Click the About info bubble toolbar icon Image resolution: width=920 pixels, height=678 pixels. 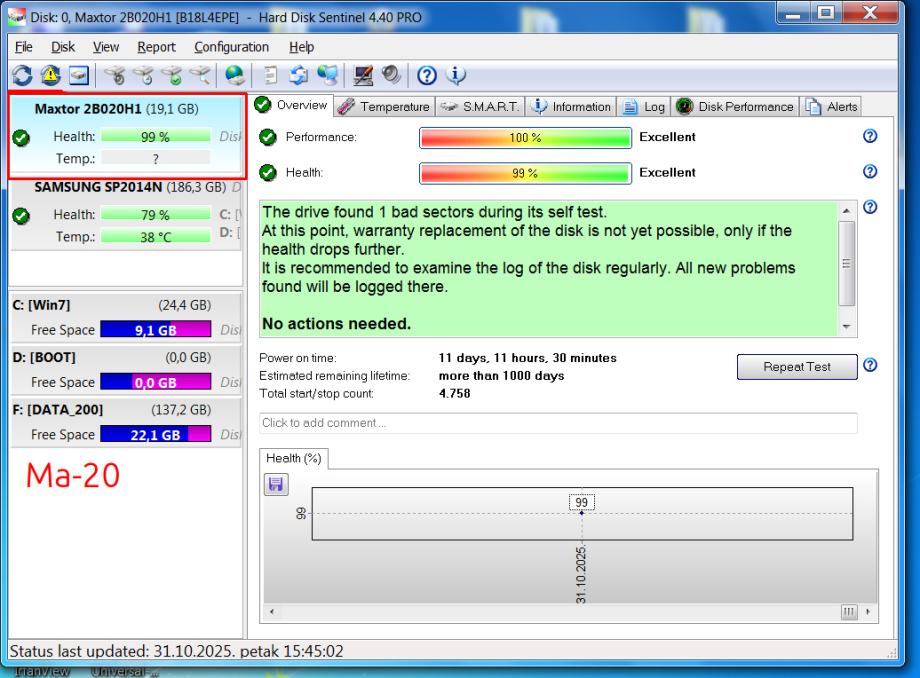[456, 75]
